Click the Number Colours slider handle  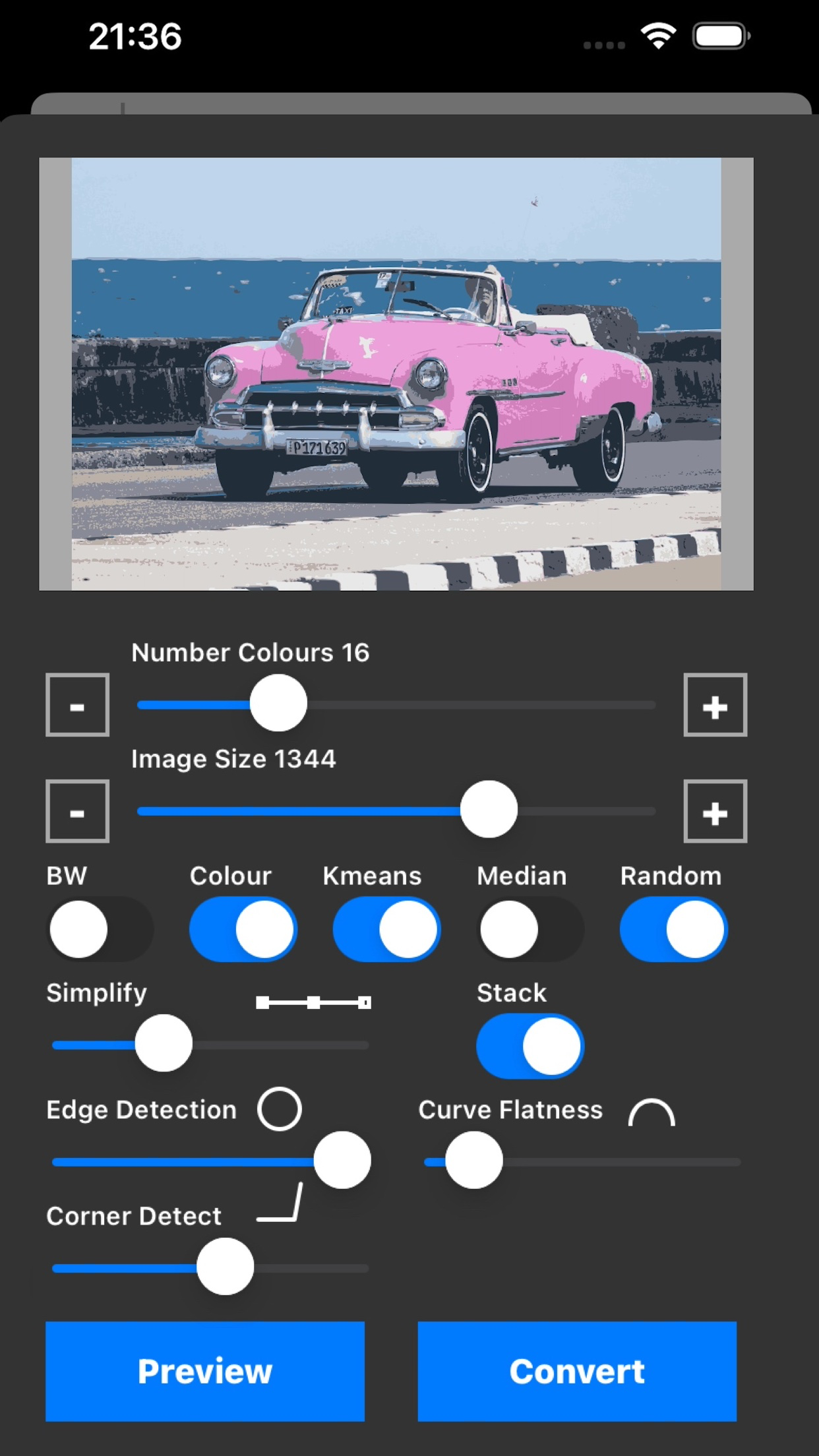point(278,703)
